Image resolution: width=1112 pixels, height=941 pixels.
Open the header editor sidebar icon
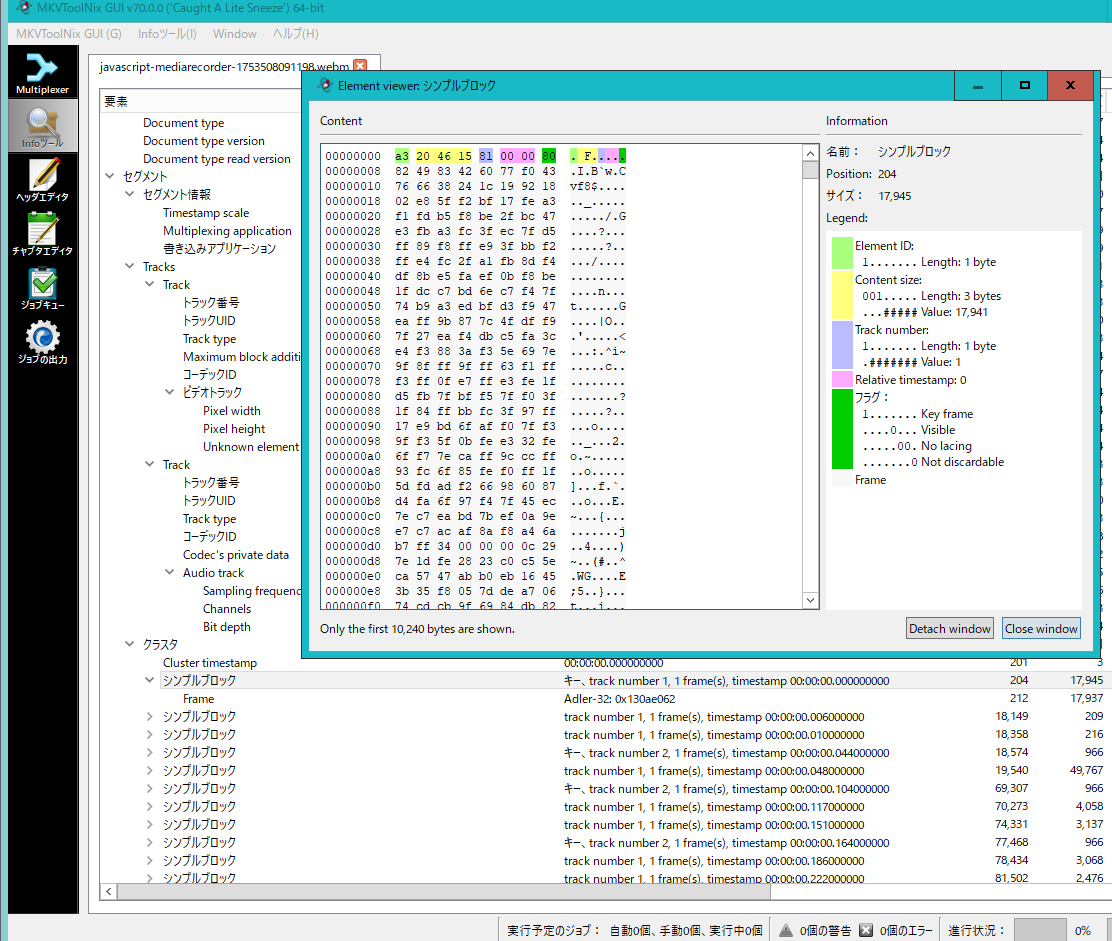pyautogui.click(x=42, y=180)
